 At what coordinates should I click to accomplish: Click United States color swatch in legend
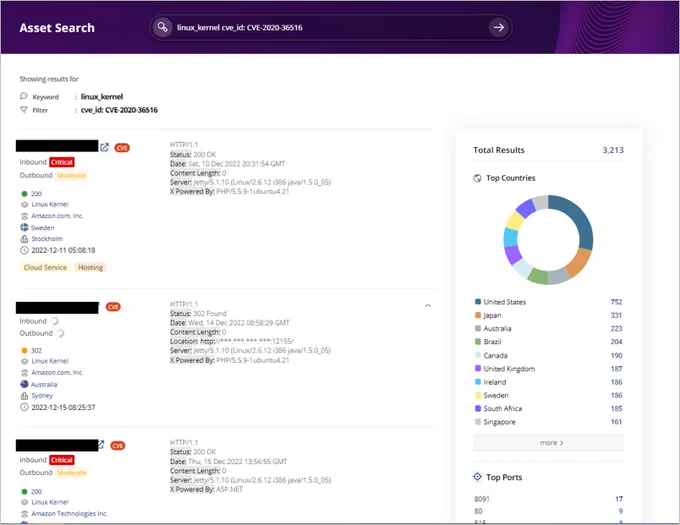[x=478, y=302]
